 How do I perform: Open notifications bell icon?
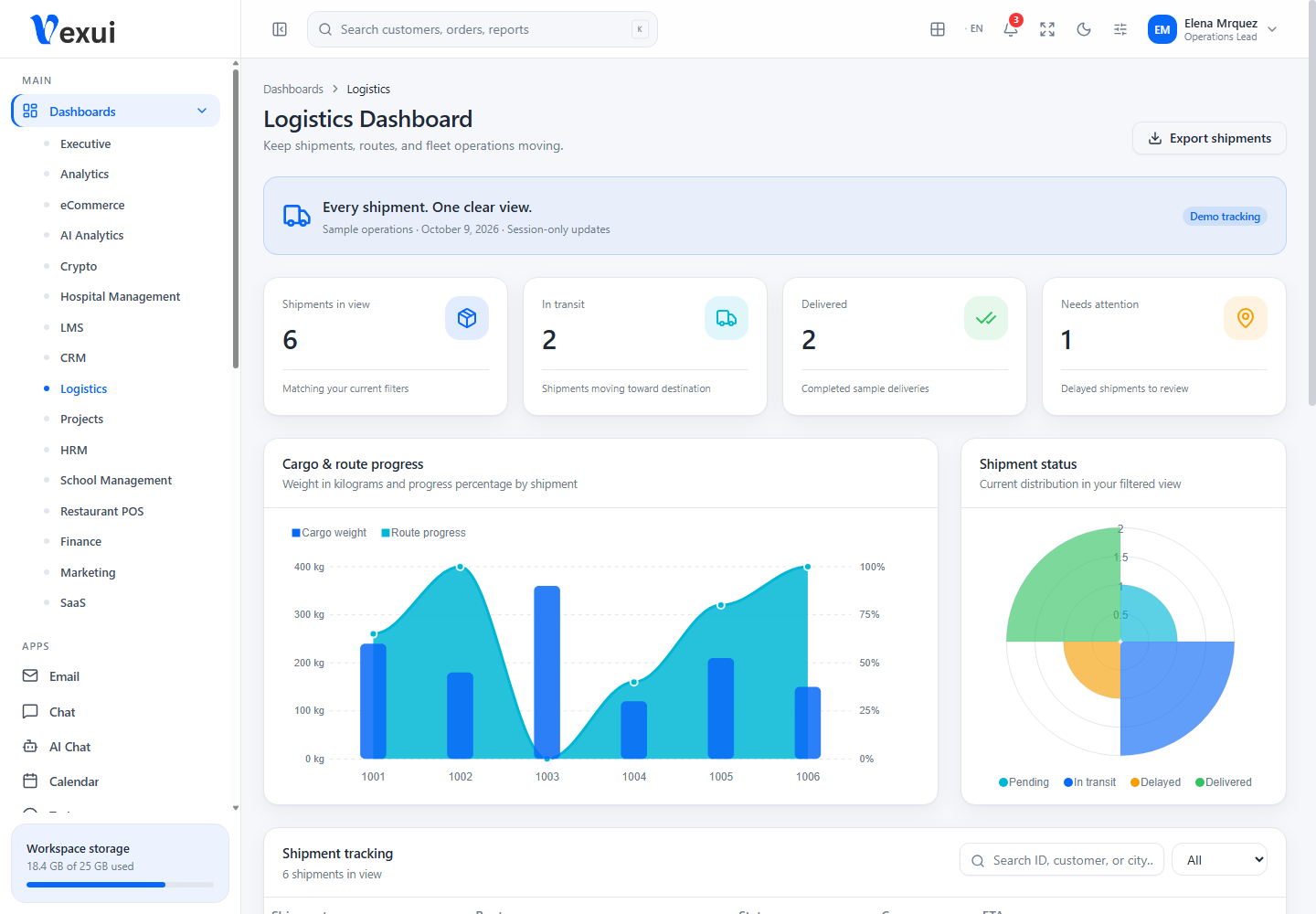(1011, 29)
